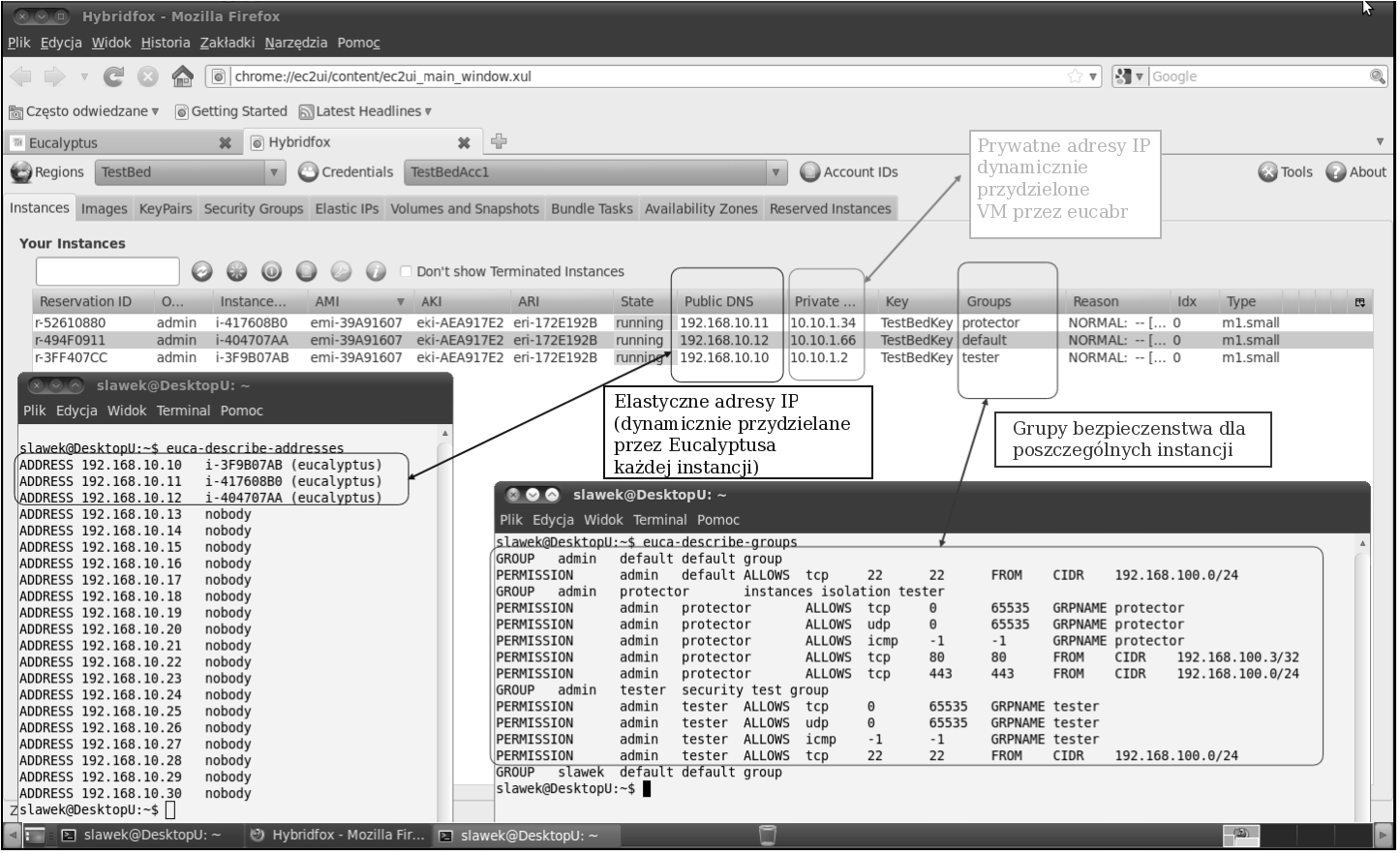Switch to the Availability Zones tab
Viewport: 1400px width, 853px height.
[701, 208]
